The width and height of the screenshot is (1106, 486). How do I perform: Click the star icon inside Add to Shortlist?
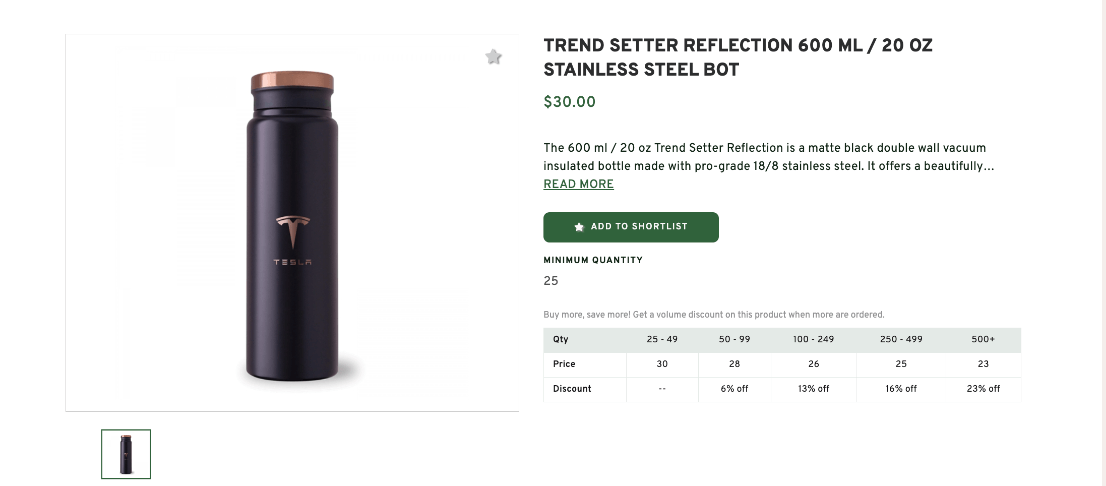pos(579,227)
